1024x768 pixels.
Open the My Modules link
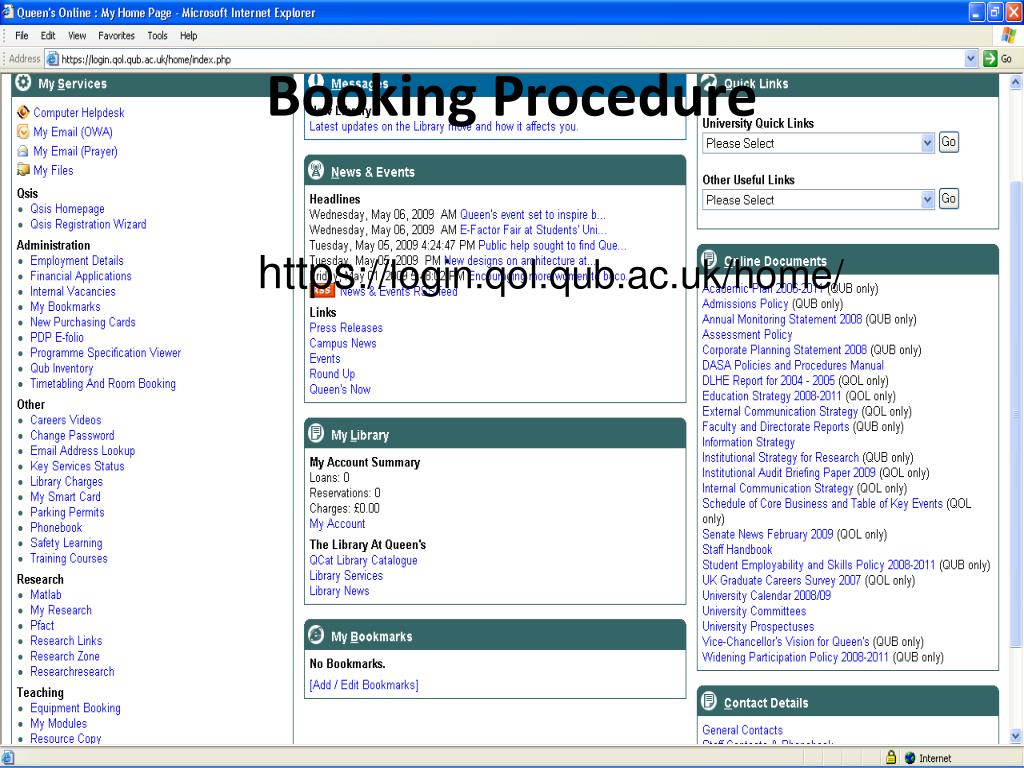coord(58,724)
